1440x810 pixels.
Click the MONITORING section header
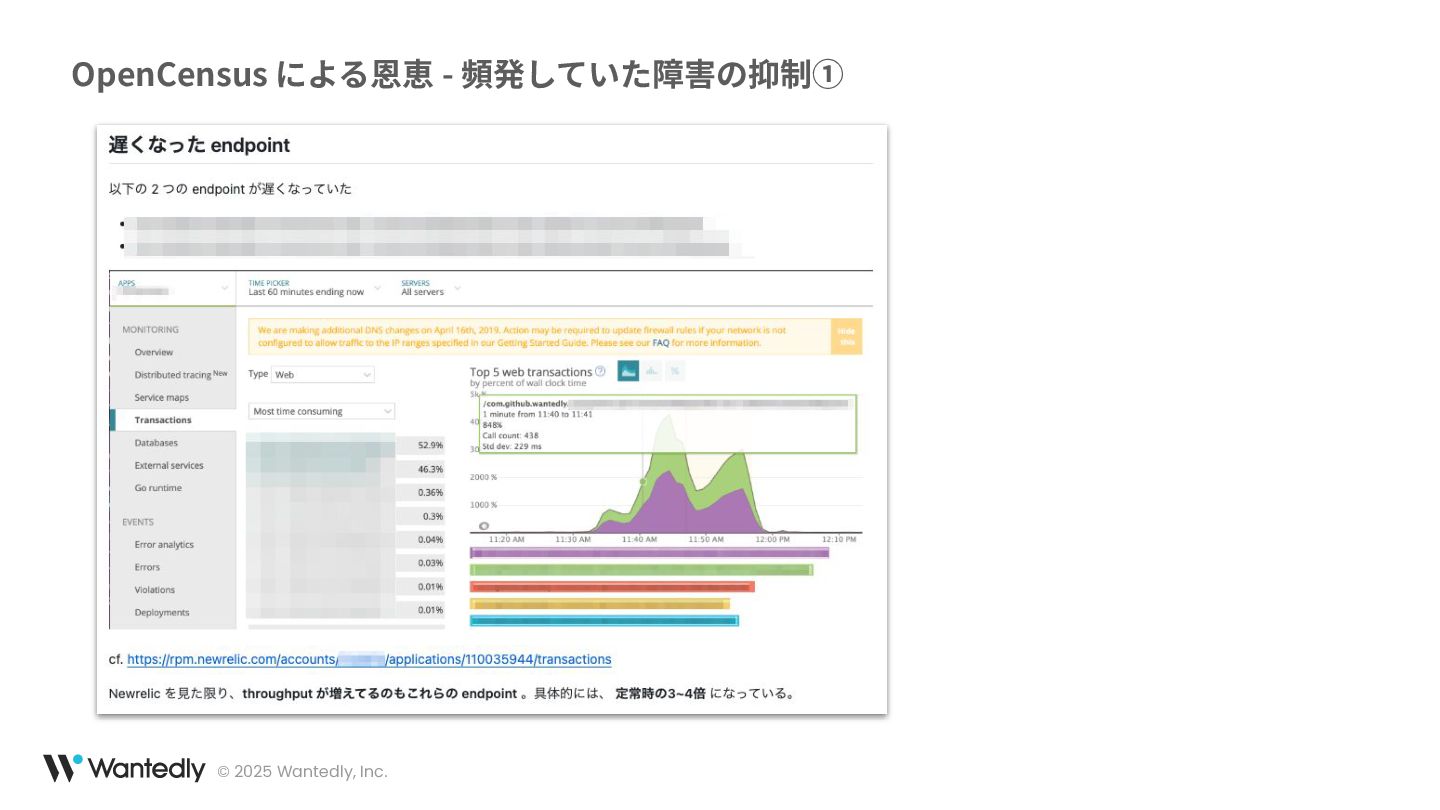[x=151, y=329]
